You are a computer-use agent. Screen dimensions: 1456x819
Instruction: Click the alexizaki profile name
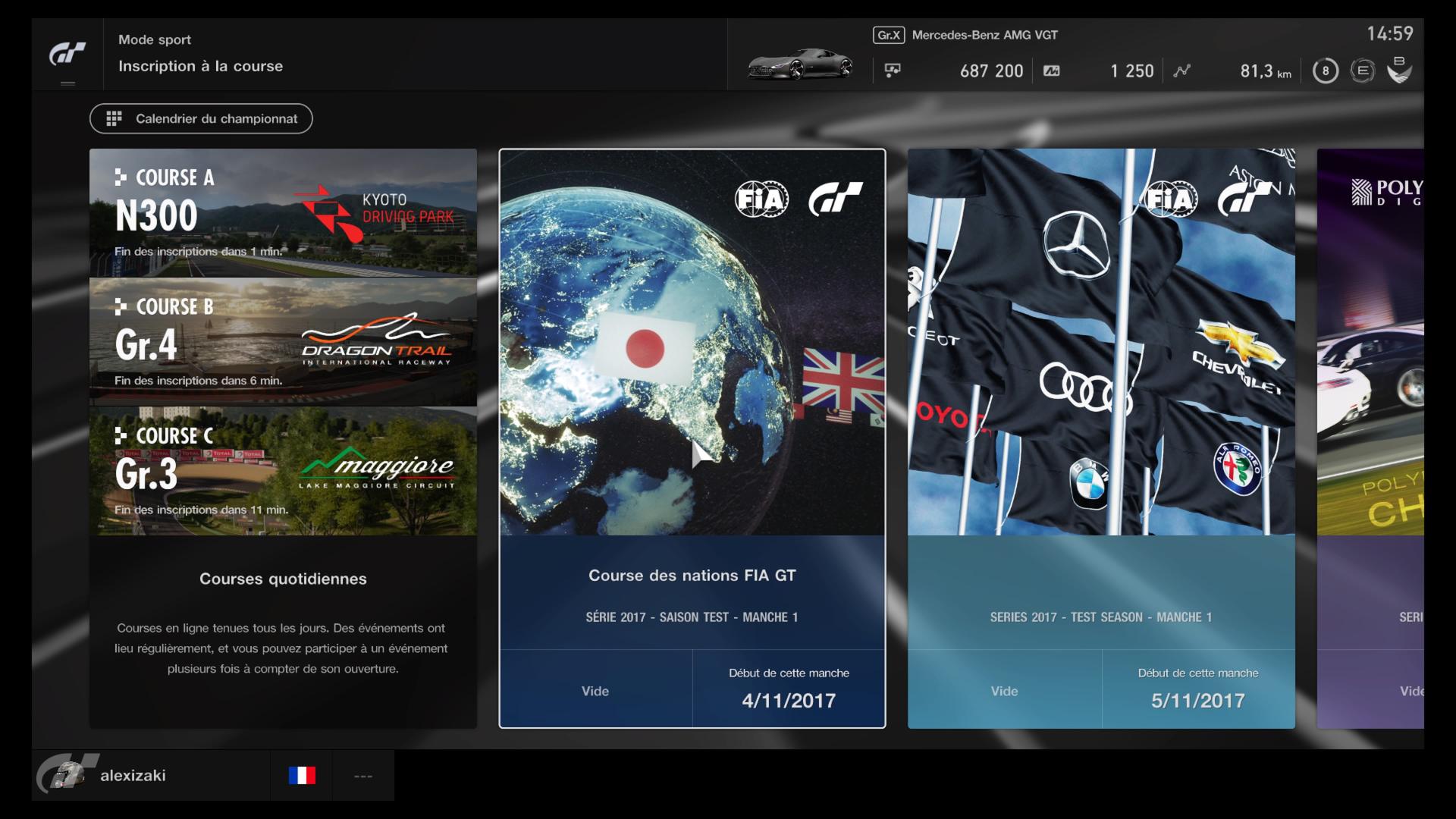pos(133,775)
